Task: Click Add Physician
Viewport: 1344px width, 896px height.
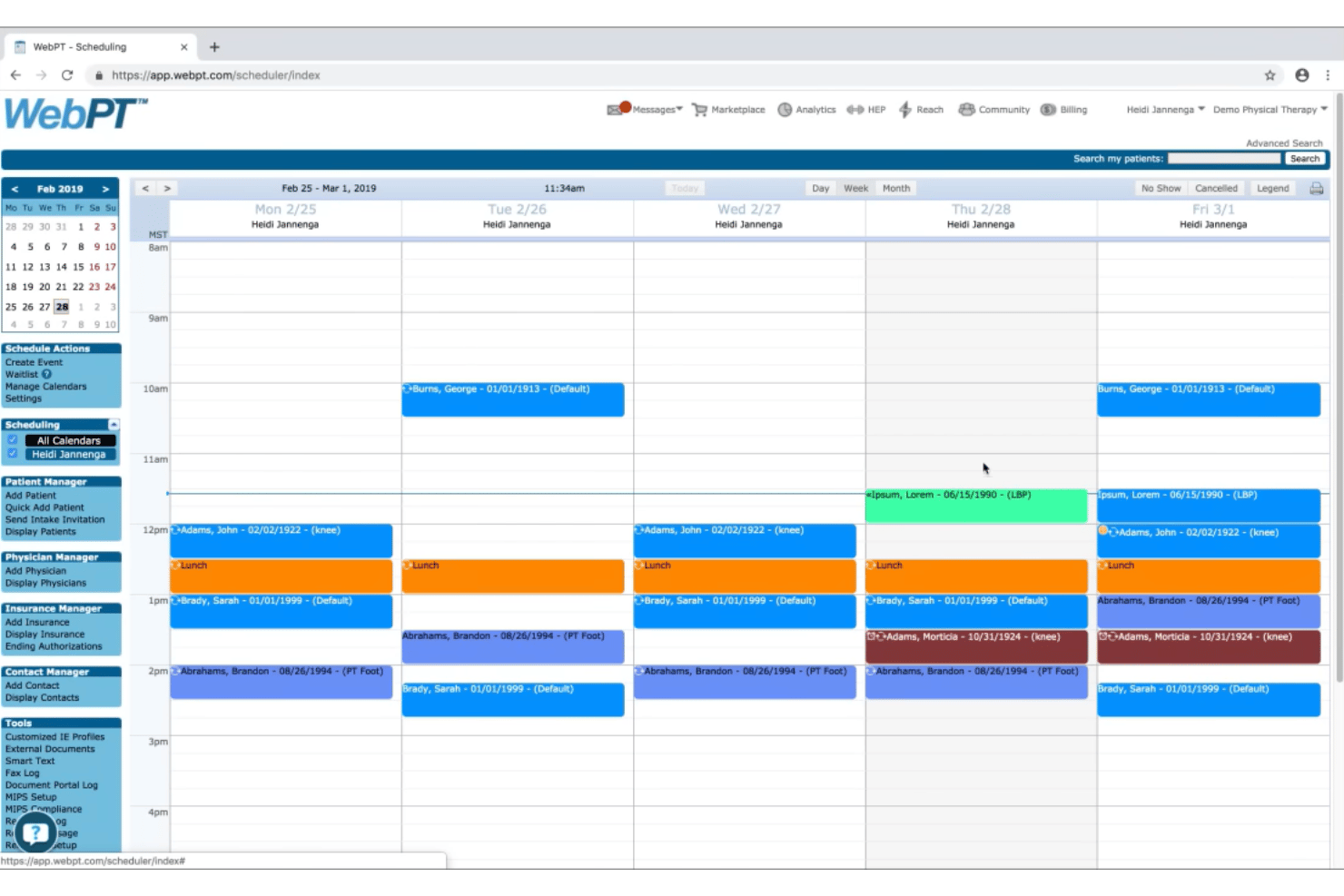Action: click(x=35, y=571)
